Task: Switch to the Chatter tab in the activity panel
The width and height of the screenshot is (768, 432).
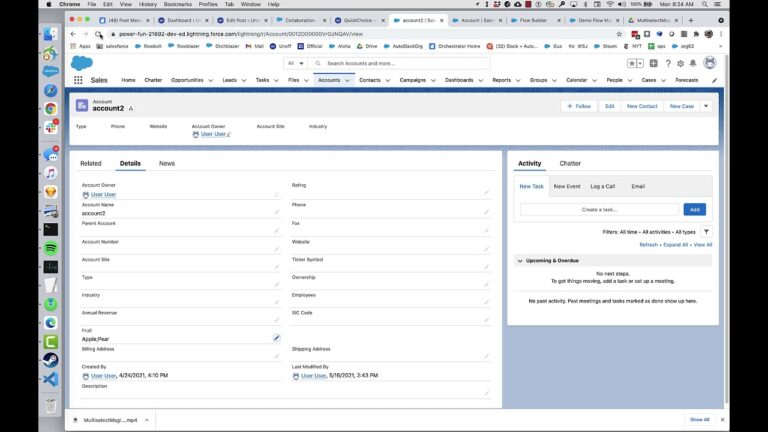Action: (x=570, y=163)
